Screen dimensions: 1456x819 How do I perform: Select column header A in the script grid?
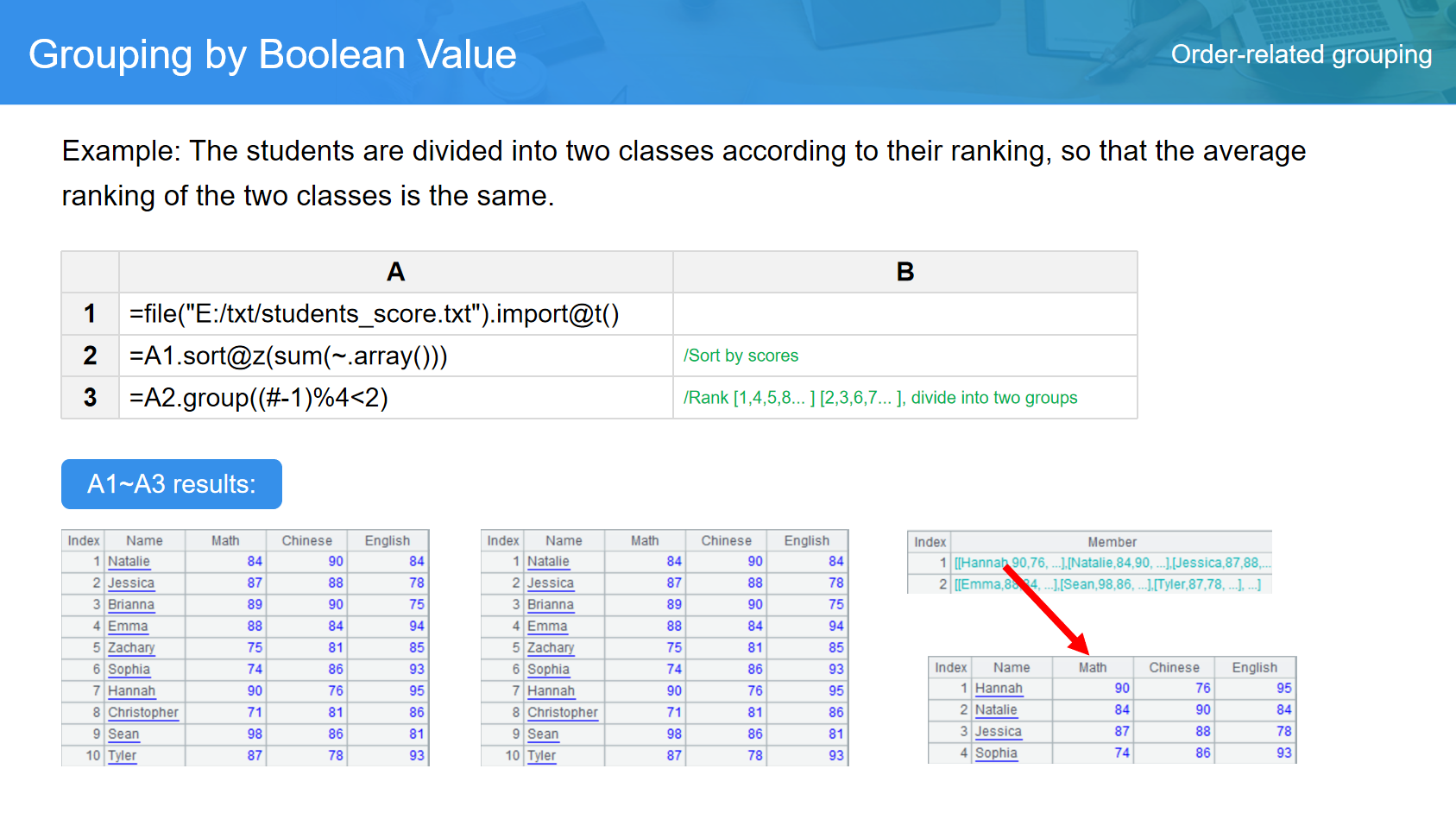pos(395,272)
